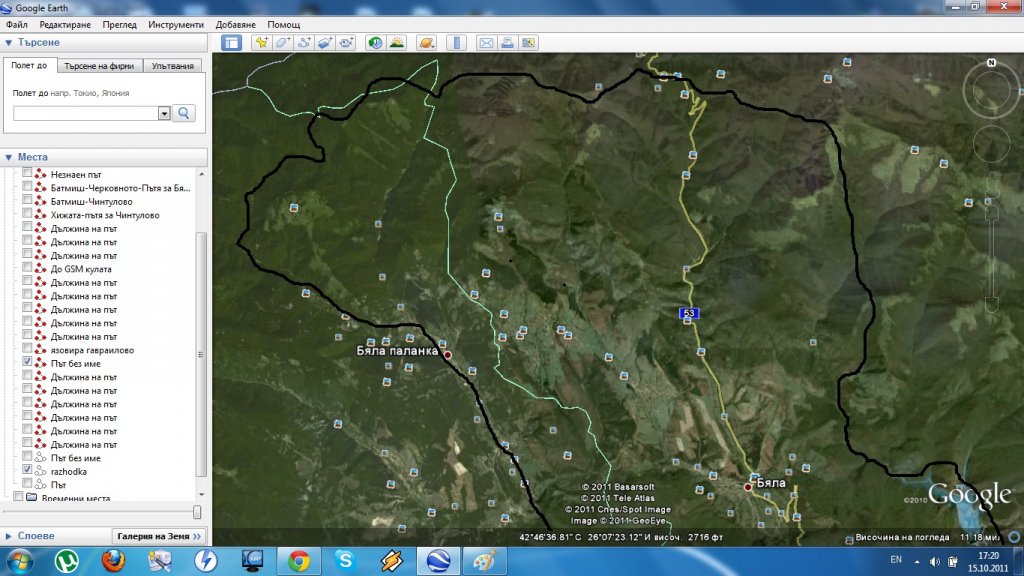Click the Places panel vertical scrollbar
Viewport: 1024px width, 576px height.
point(201,355)
